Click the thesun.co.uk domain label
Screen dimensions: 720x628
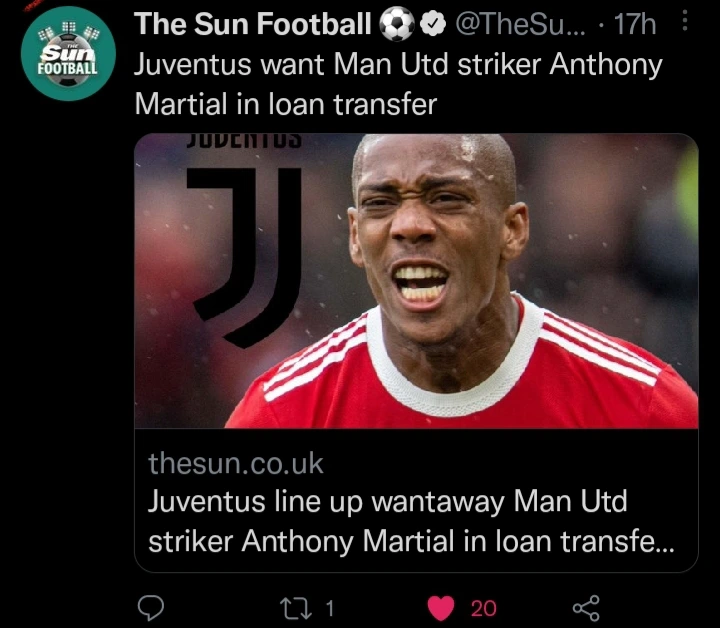(x=236, y=463)
